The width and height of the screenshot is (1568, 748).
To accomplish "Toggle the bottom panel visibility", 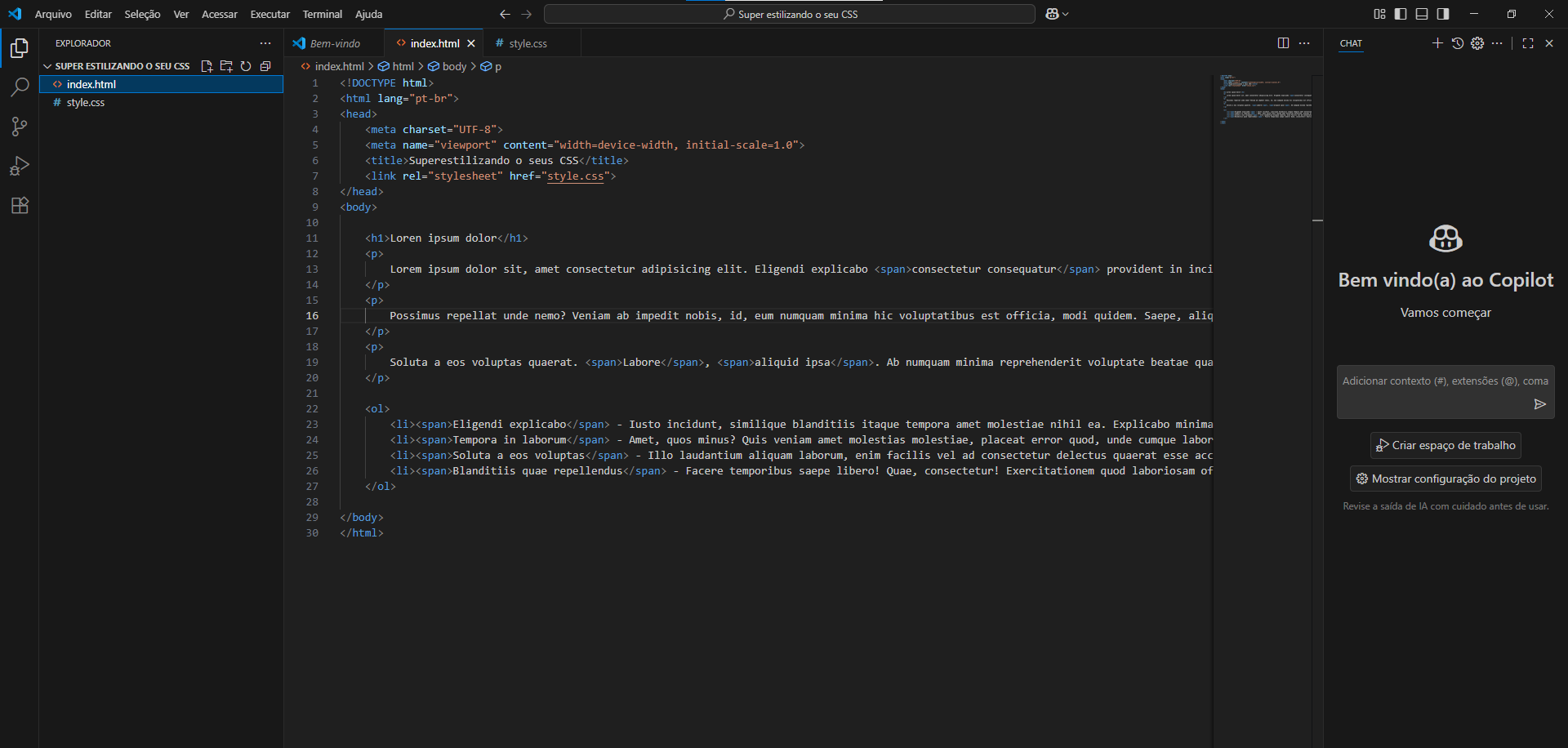I will (1422, 14).
